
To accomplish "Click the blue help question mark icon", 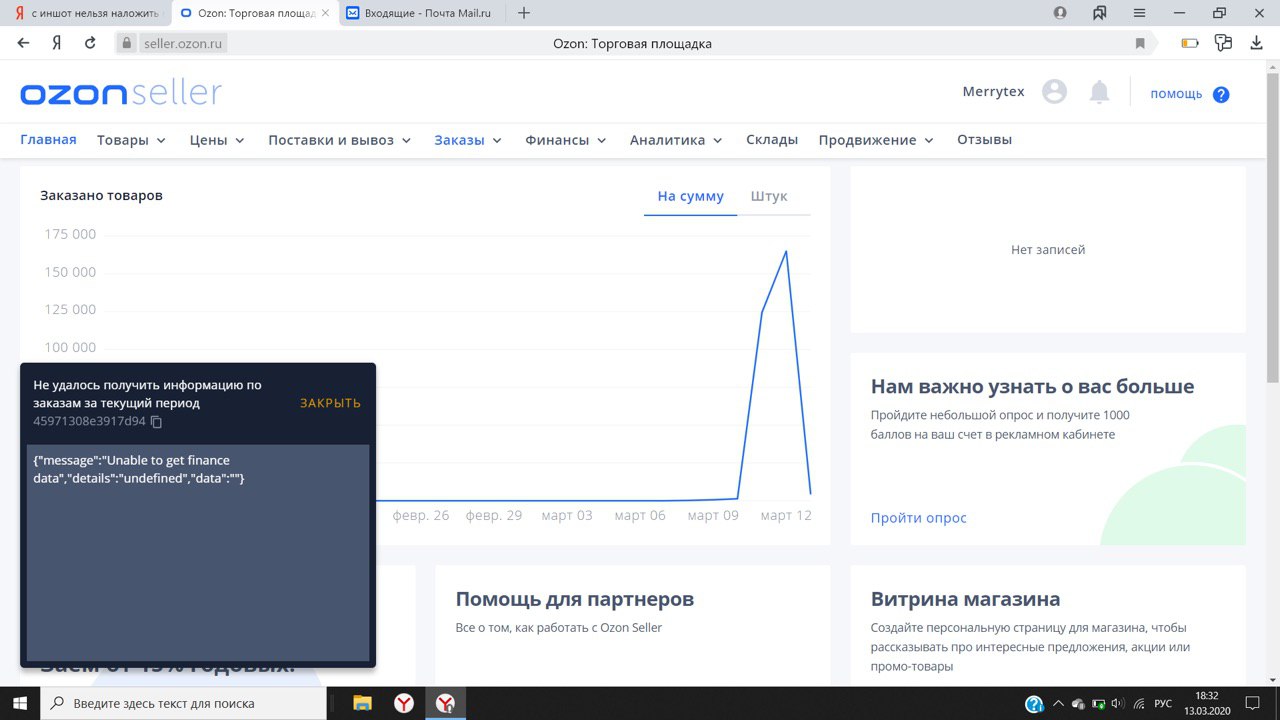I will (1221, 94).
